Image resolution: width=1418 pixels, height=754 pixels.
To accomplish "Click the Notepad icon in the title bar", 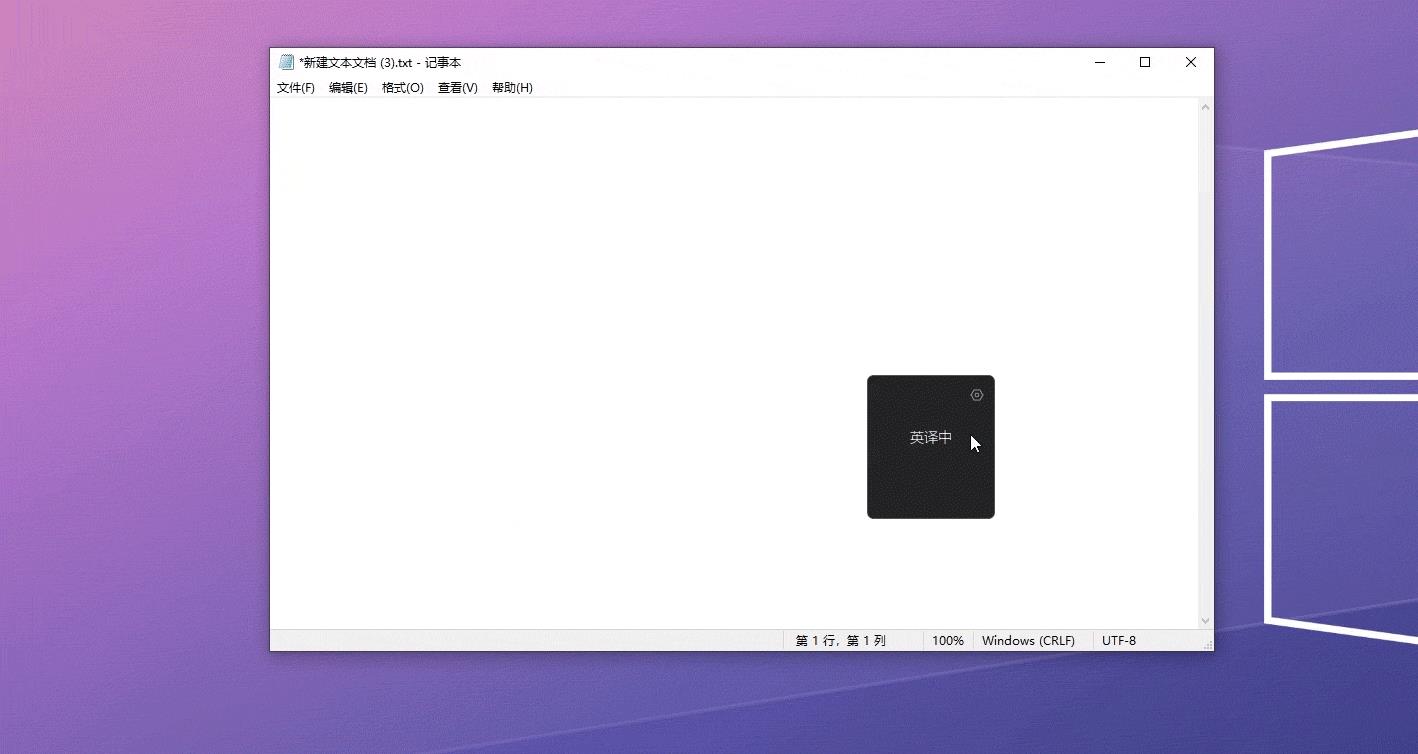I will pyautogui.click(x=286, y=62).
